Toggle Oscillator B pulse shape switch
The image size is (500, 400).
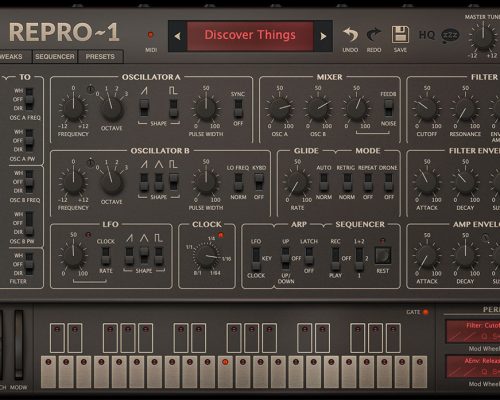pyautogui.click(x=173, y=182)
